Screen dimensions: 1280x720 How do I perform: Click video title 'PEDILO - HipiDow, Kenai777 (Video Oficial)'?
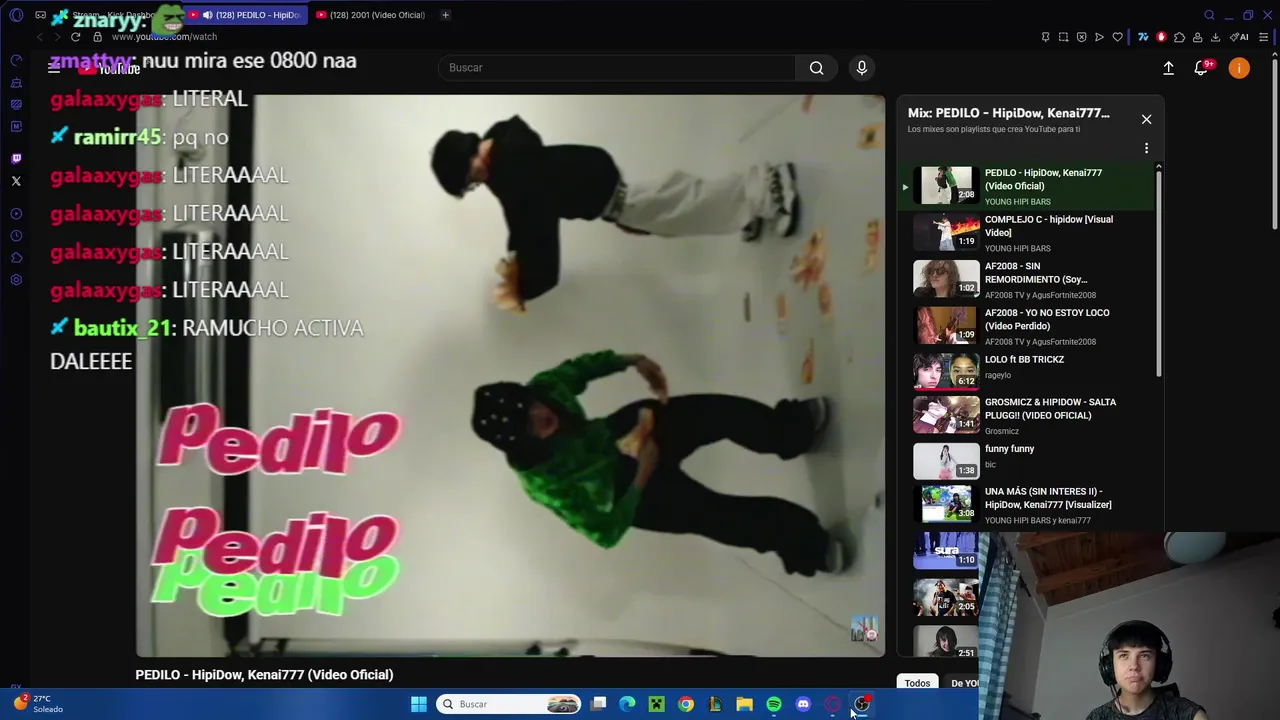(x=264, y=675)
